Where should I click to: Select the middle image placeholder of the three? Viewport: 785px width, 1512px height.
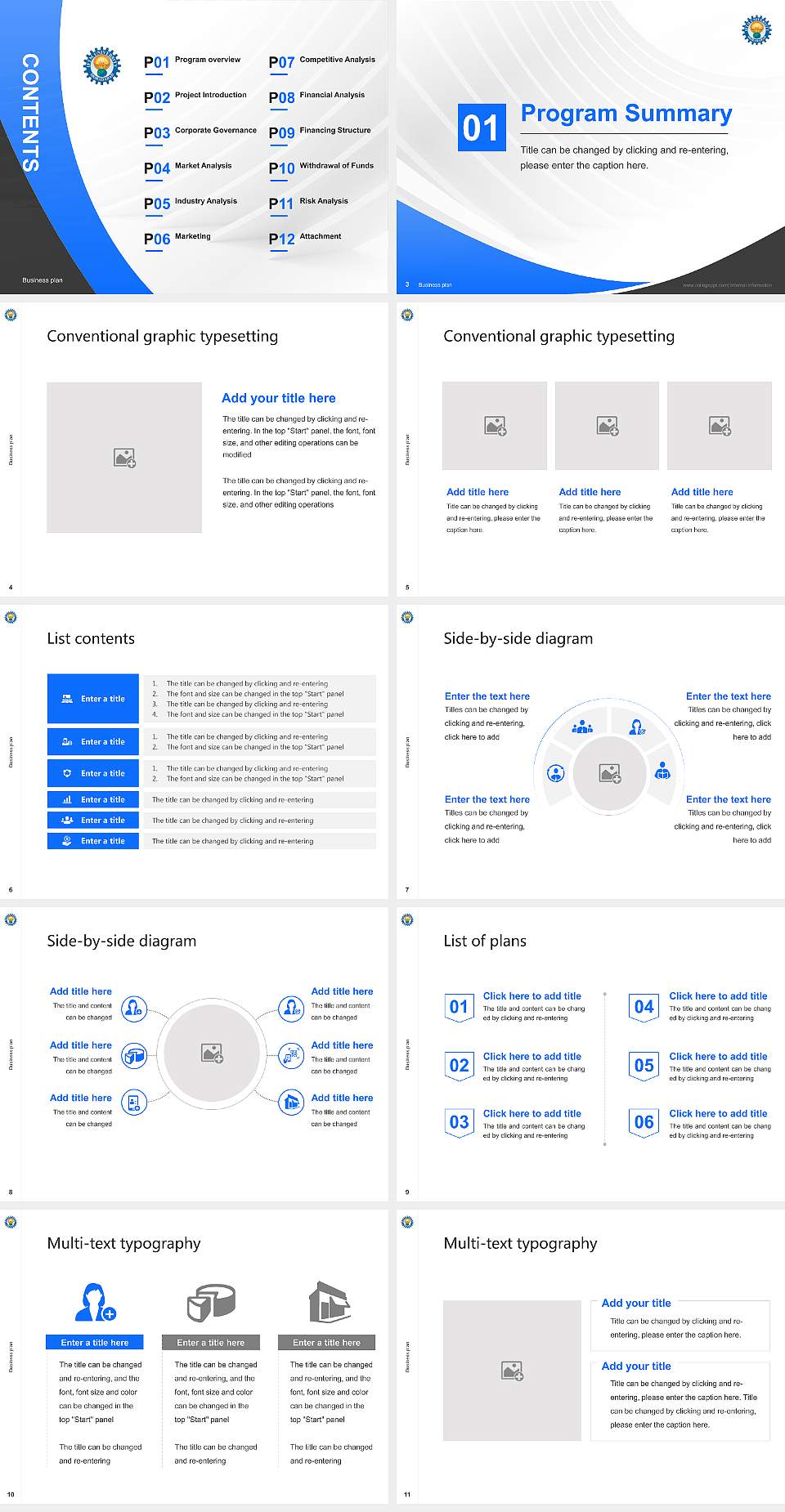click(607, 426)
